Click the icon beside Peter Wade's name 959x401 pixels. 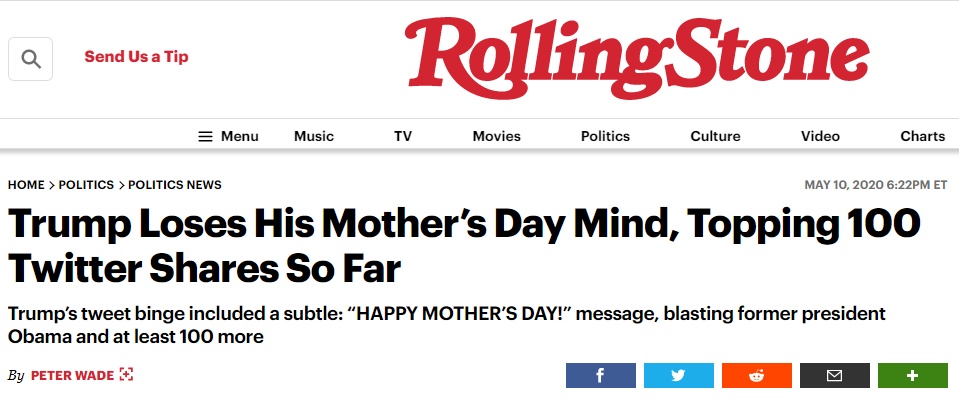[x=126, y=375]
